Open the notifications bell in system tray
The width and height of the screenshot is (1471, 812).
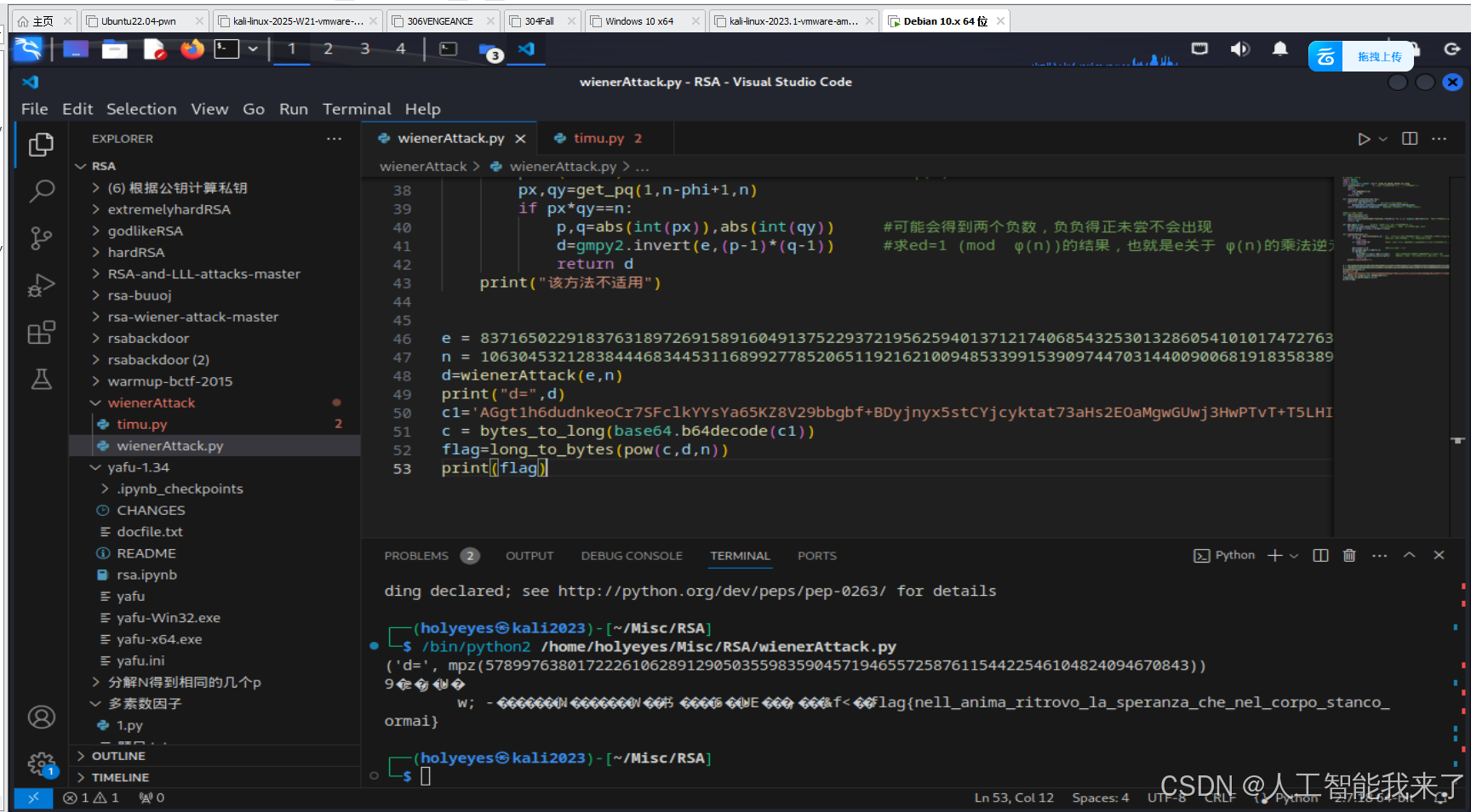click(x=1279, y=49)
